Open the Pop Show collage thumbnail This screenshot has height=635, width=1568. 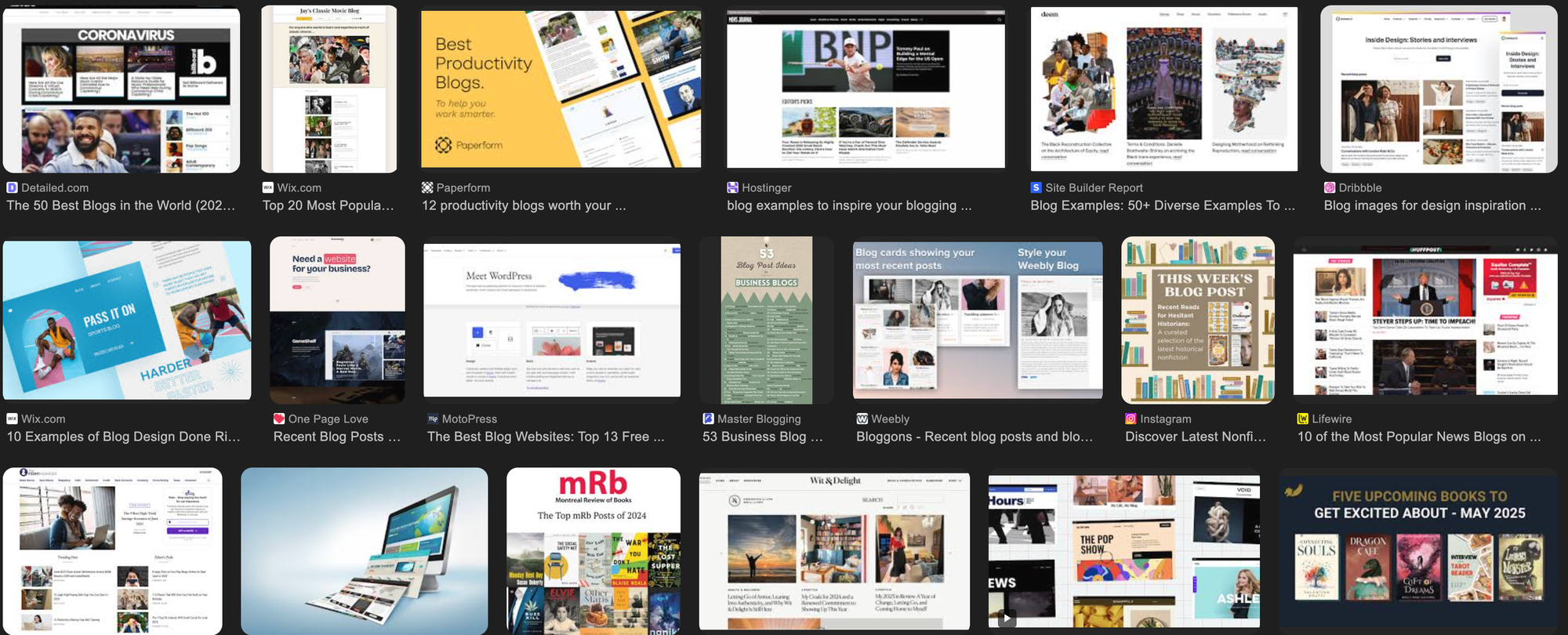click(1124, 551)
